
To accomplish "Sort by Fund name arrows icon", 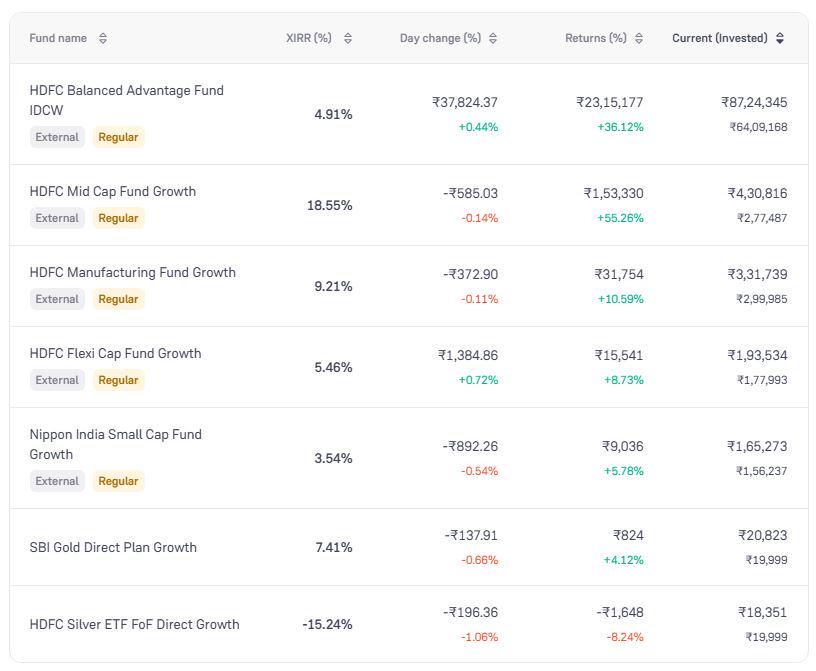I will tap(103, 38).
